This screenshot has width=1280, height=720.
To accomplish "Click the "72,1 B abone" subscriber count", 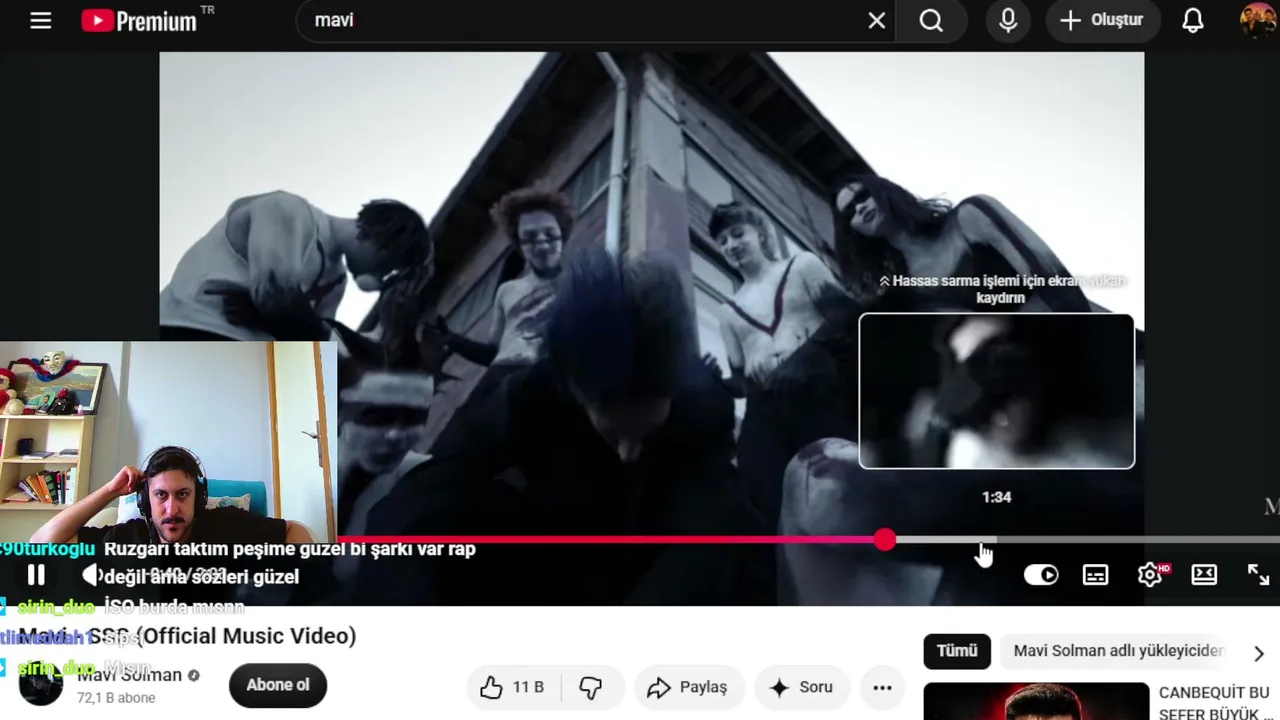I will [x=116, y=698].
